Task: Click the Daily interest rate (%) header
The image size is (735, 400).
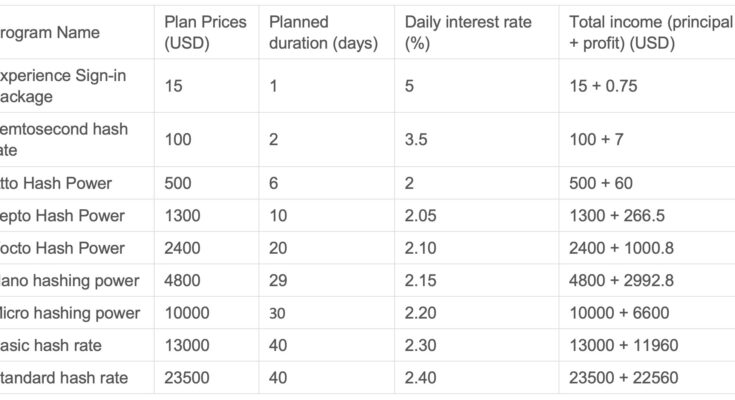Action: (x=468, y=32)
